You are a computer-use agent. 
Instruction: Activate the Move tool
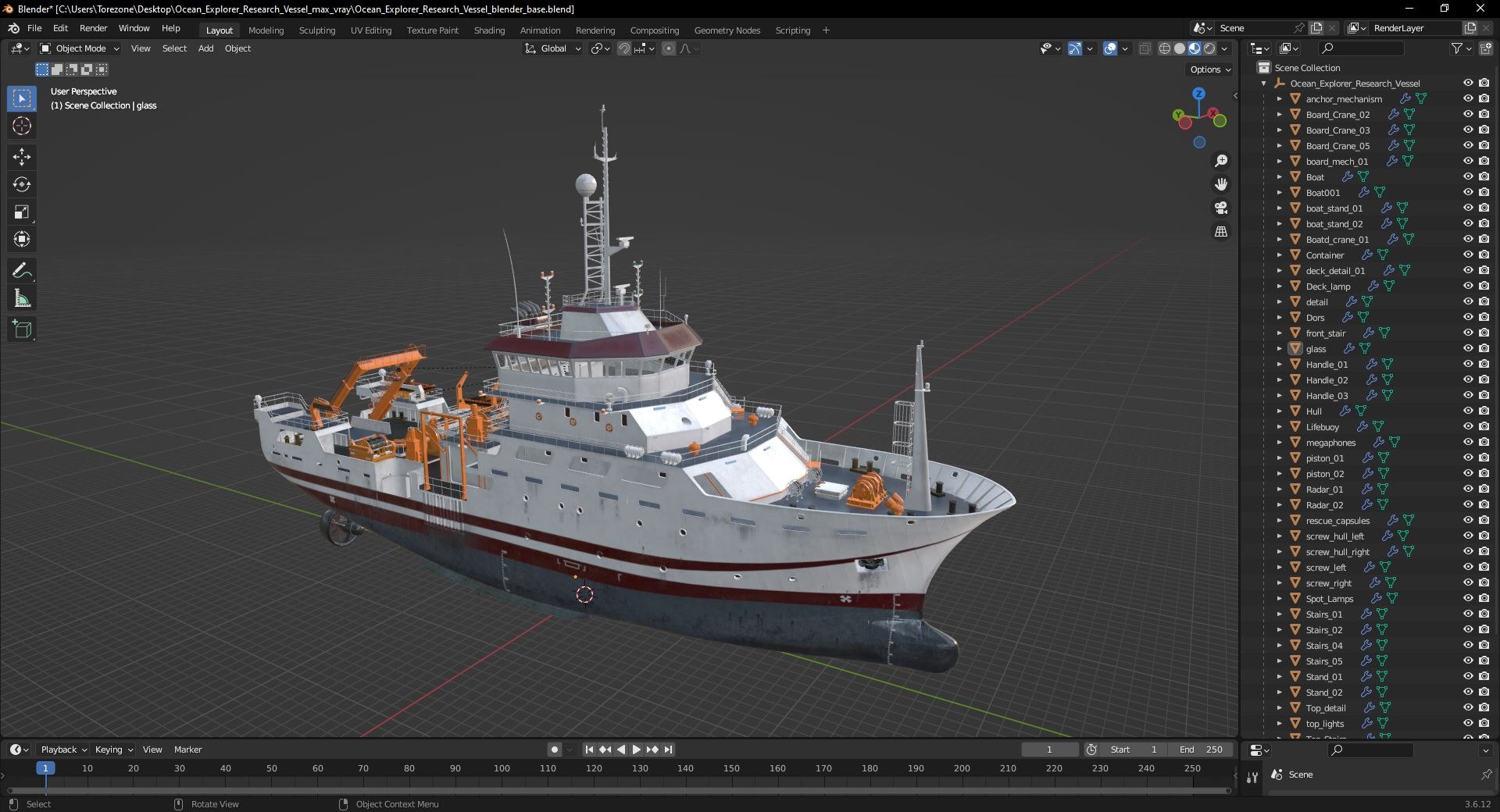[22, 157]
